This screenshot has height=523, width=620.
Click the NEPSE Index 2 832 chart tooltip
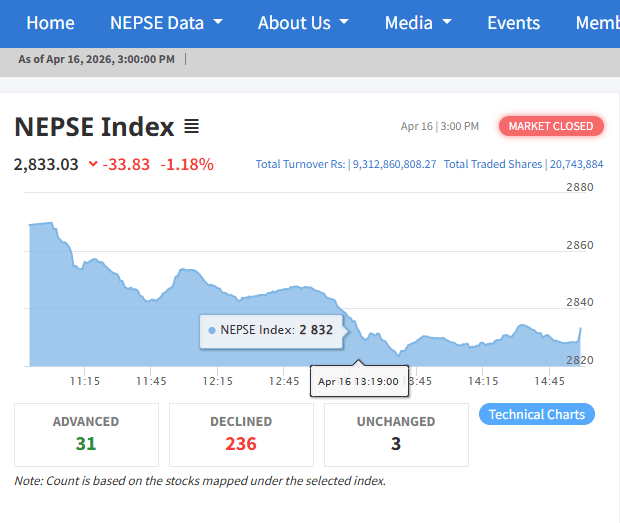point(271,331)
